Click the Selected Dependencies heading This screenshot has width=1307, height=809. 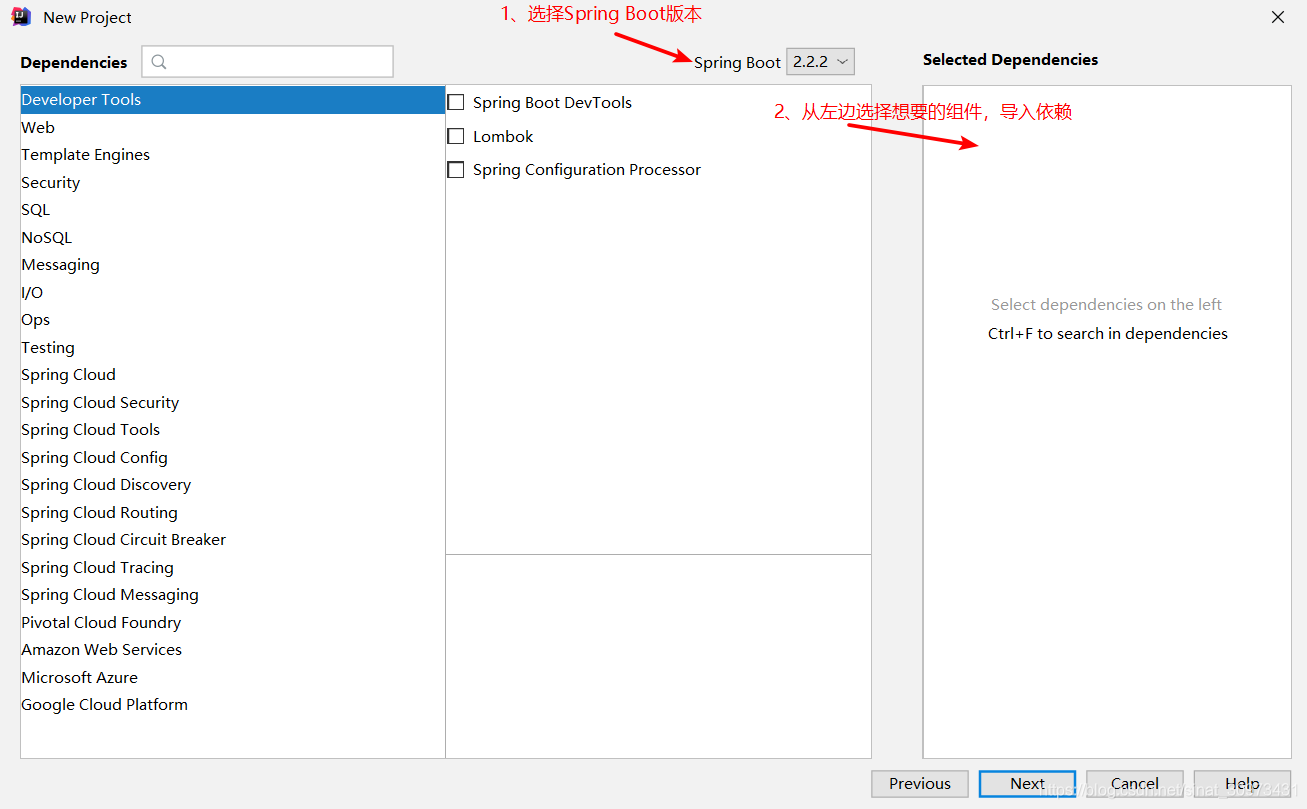[1010, 60]
